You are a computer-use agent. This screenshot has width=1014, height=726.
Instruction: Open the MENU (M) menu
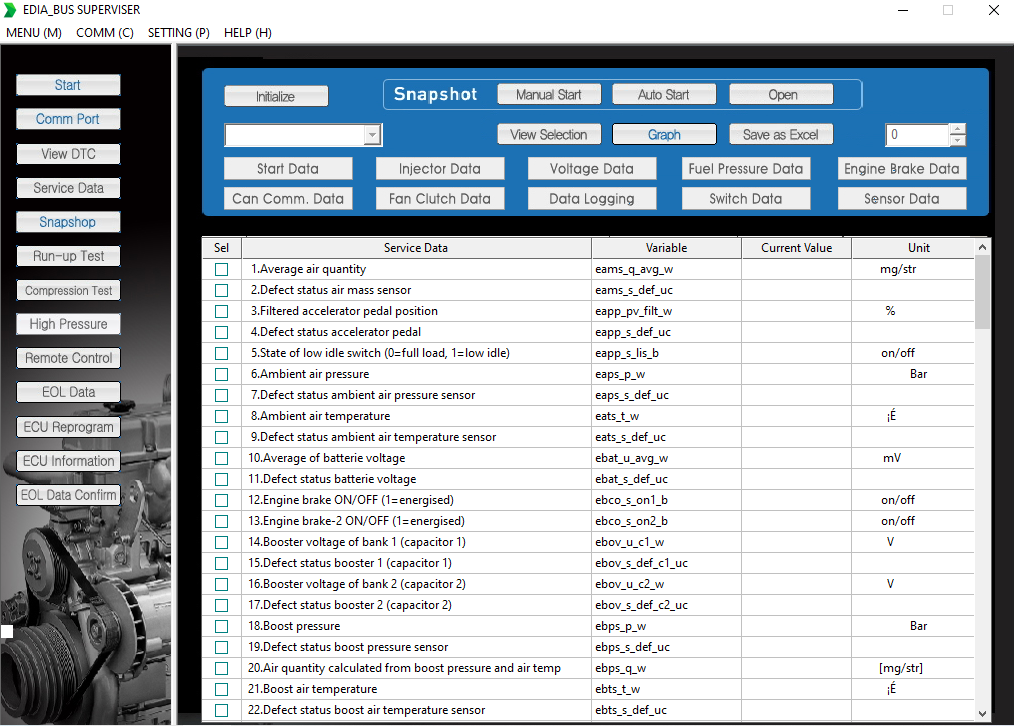(34, 33)
